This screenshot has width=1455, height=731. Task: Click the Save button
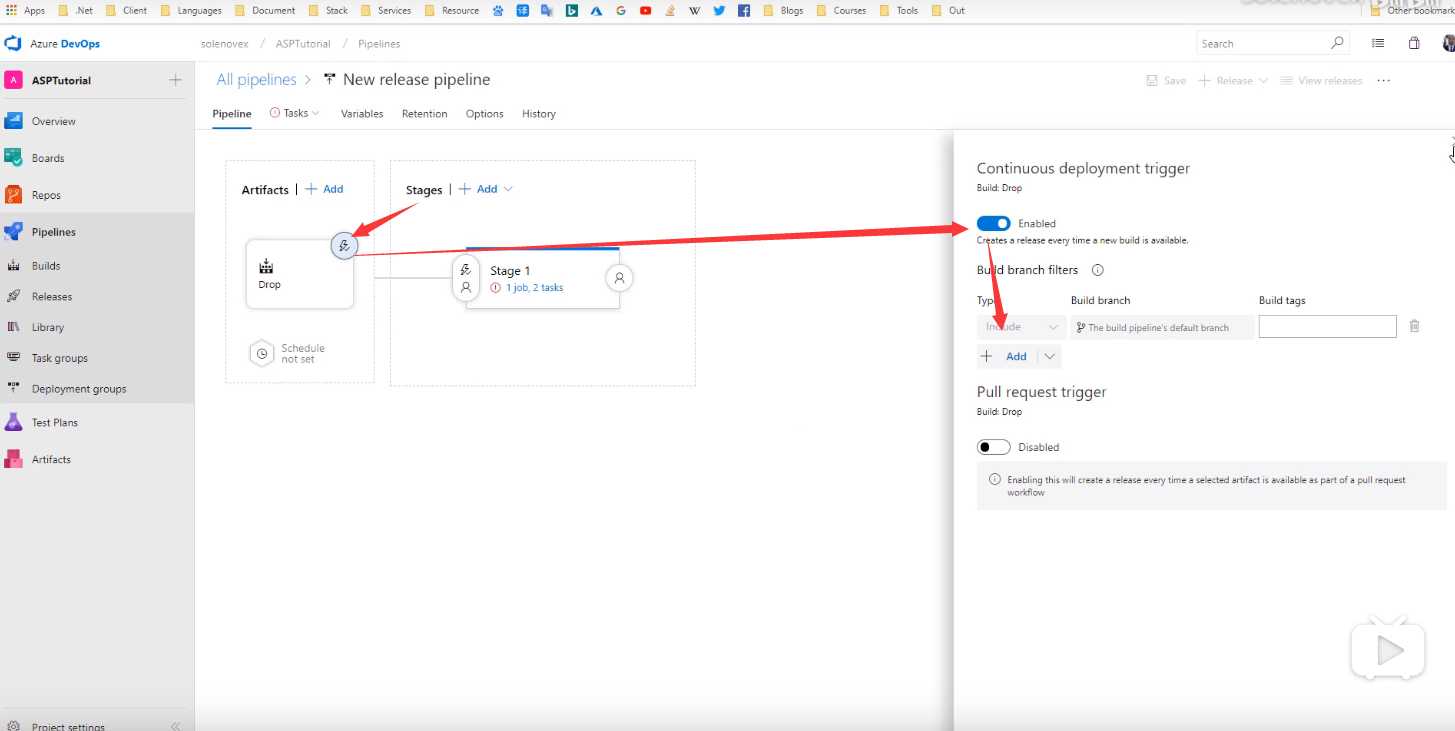1166,80
